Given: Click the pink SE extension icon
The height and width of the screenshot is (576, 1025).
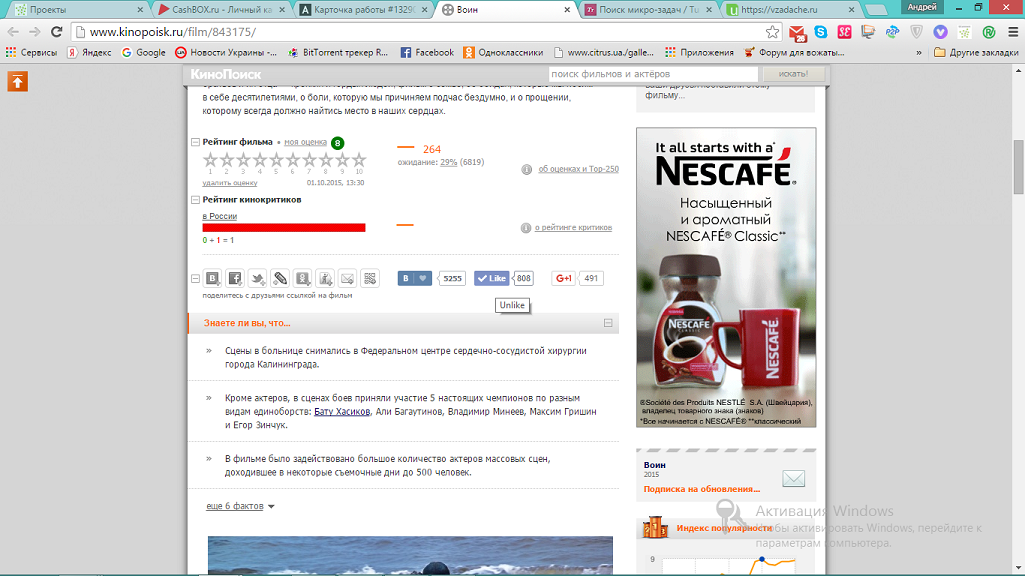Looking at the screenshot, I should [844, 32].
